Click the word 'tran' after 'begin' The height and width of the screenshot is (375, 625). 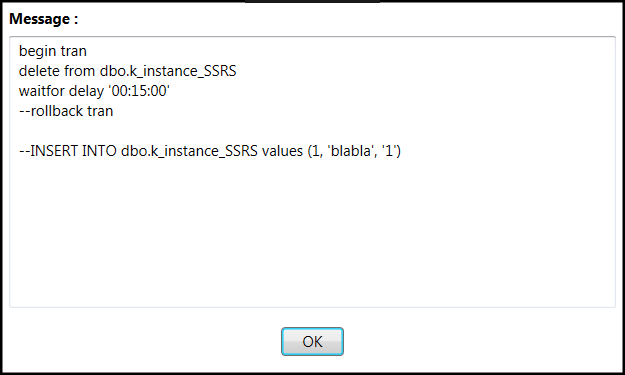[x=74, y=51]
